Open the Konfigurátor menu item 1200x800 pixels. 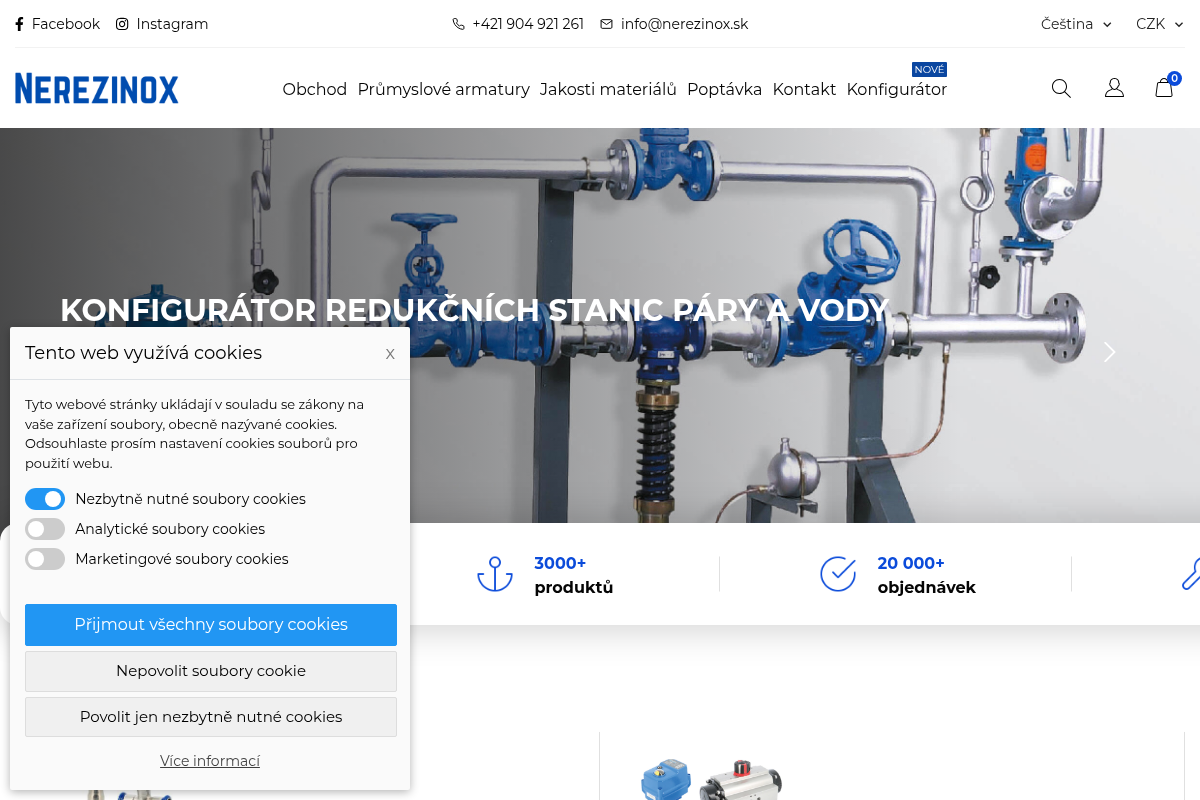(897, 89)
